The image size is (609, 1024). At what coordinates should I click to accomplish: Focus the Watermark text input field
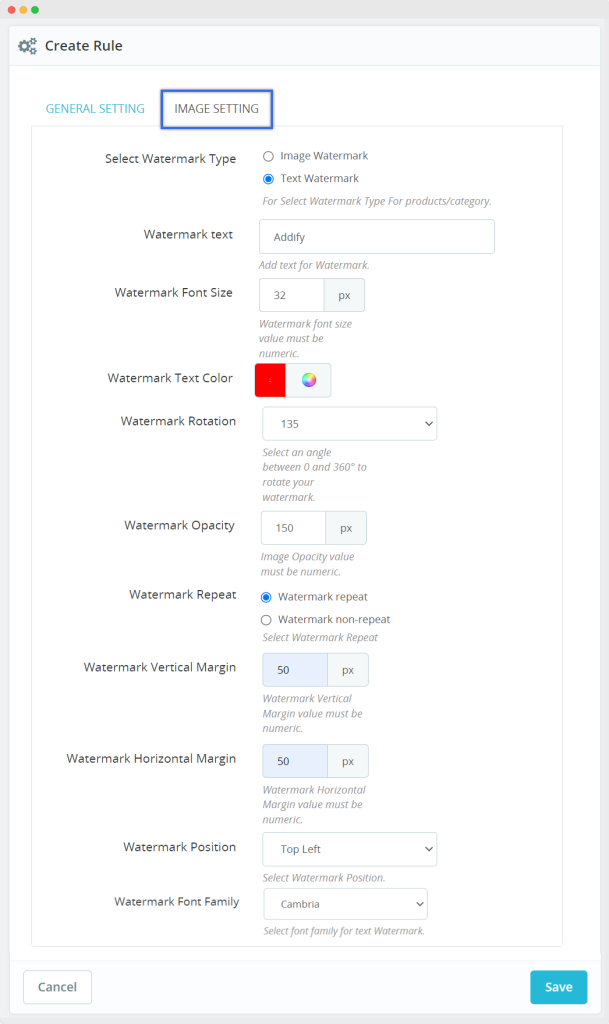pos(377,237)
